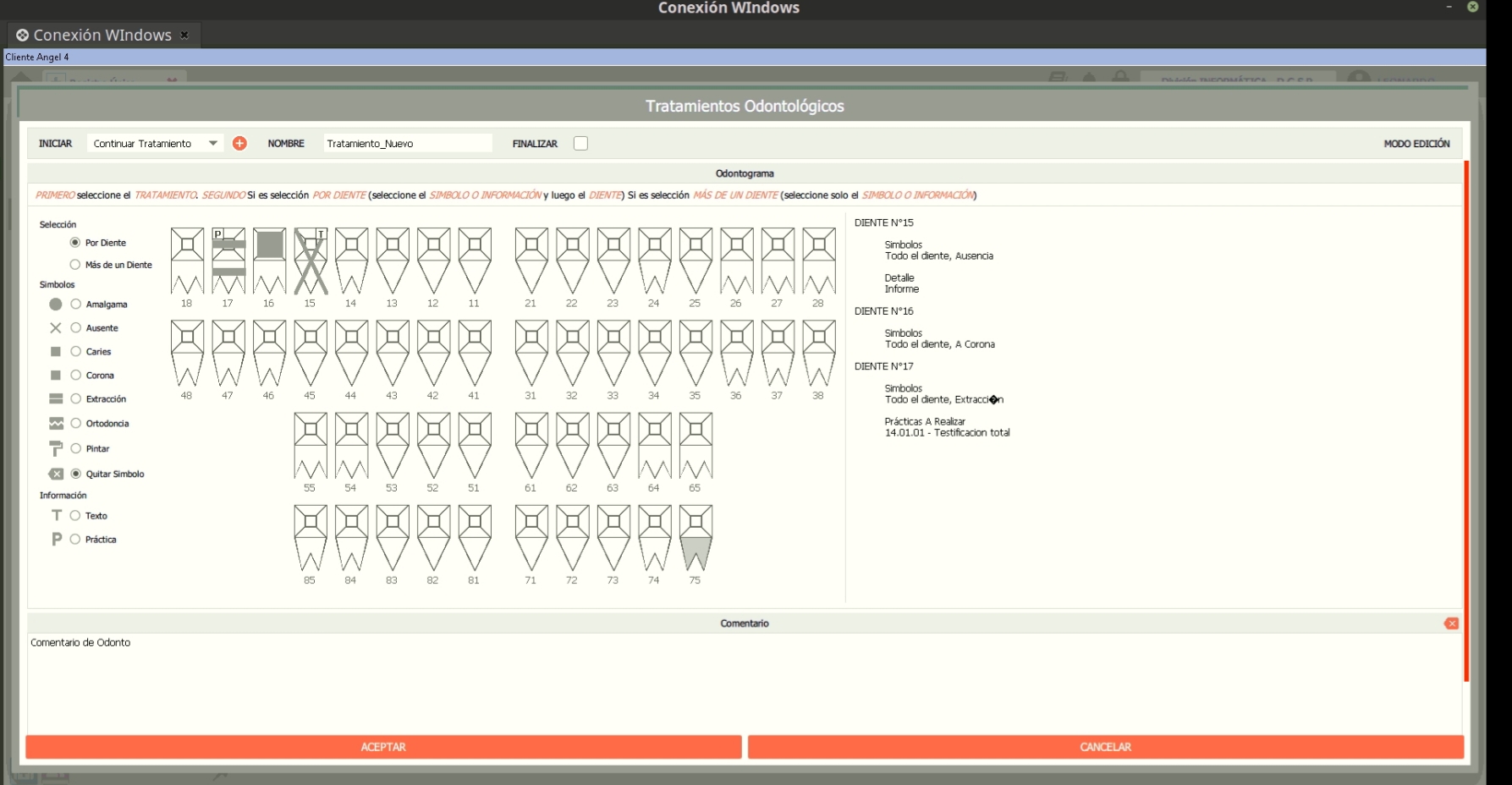Click the Ausente X symbol icon
The image size is (1512, 785).
[x=56, y=328]
